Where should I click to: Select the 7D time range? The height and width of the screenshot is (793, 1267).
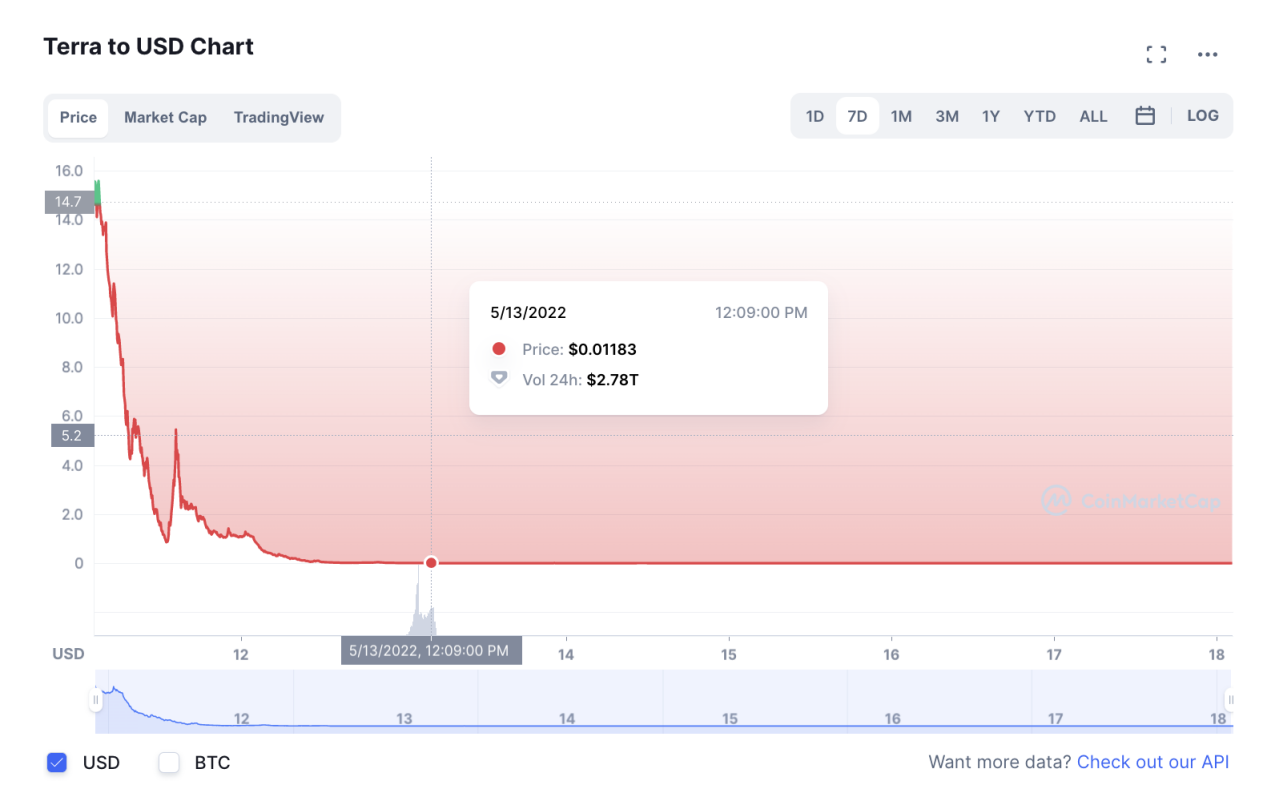tap(857, 116)
